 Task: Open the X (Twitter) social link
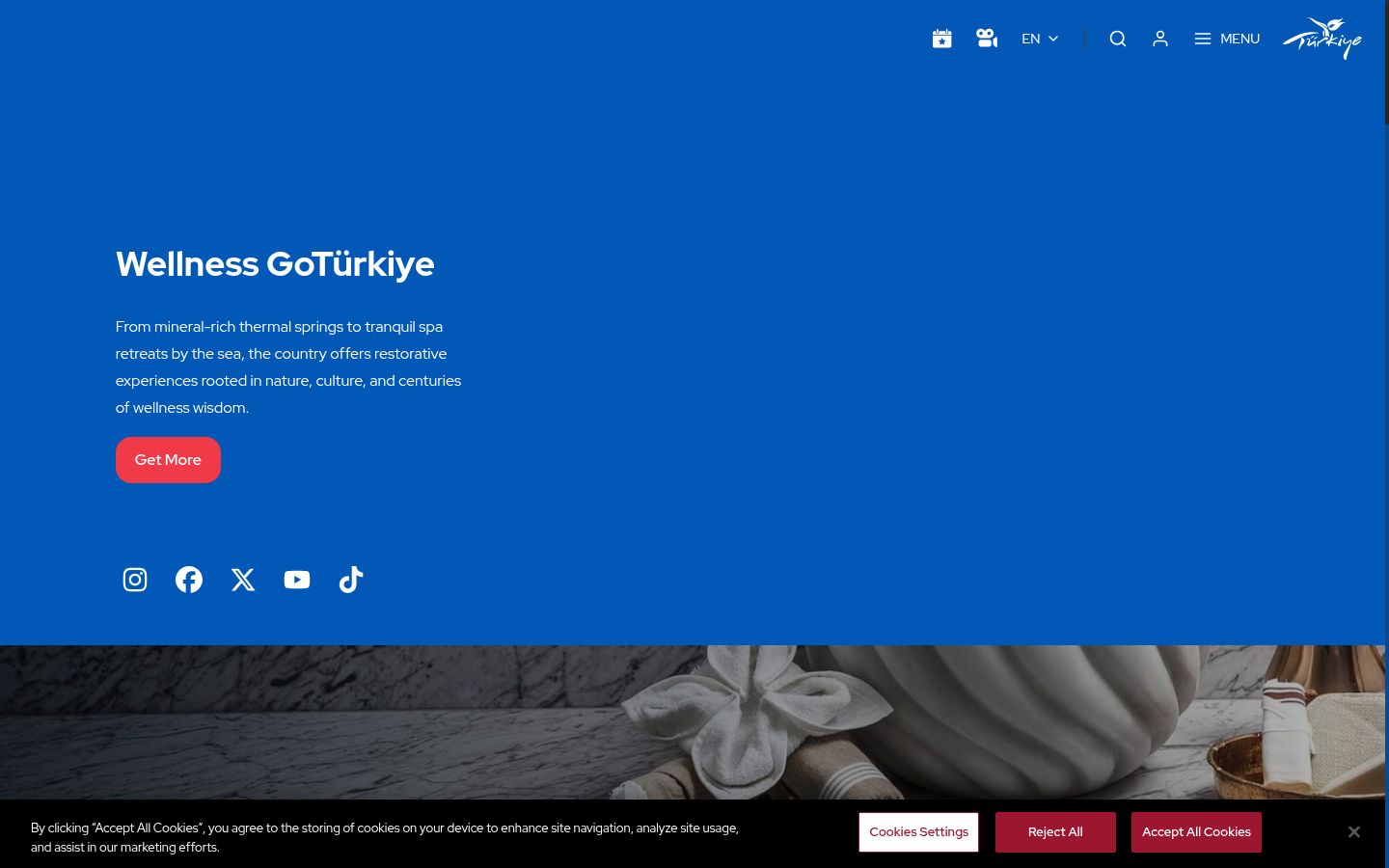pyautogui.click(x=243, y=580)
